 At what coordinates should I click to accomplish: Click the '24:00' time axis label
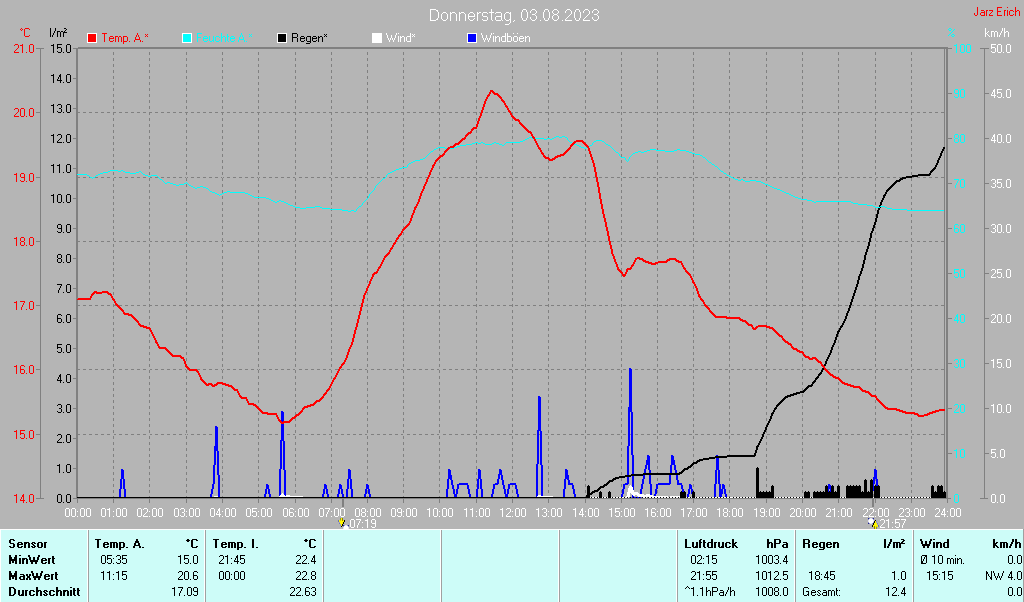(948, 513)
